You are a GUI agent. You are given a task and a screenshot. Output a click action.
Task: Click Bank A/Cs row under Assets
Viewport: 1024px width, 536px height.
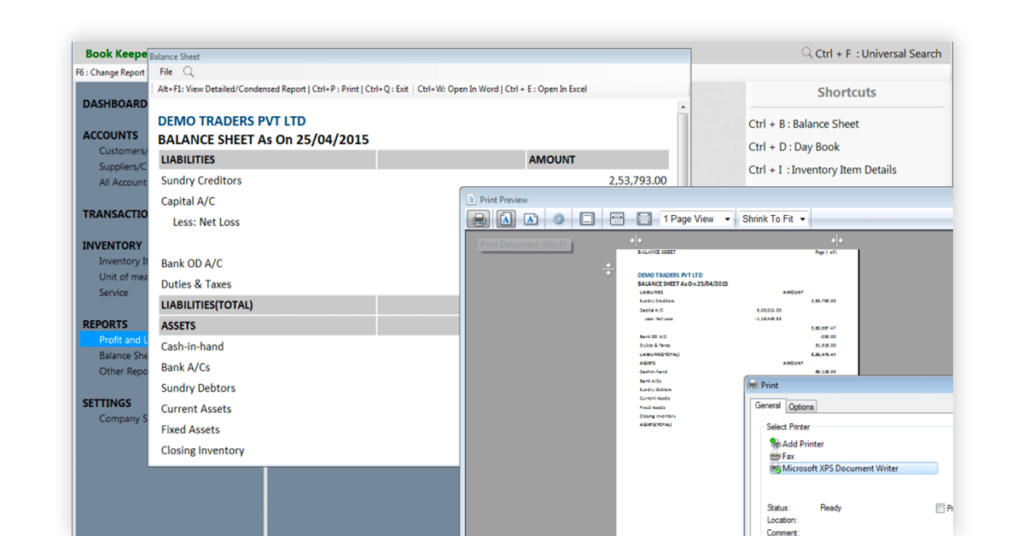(185, 368)
